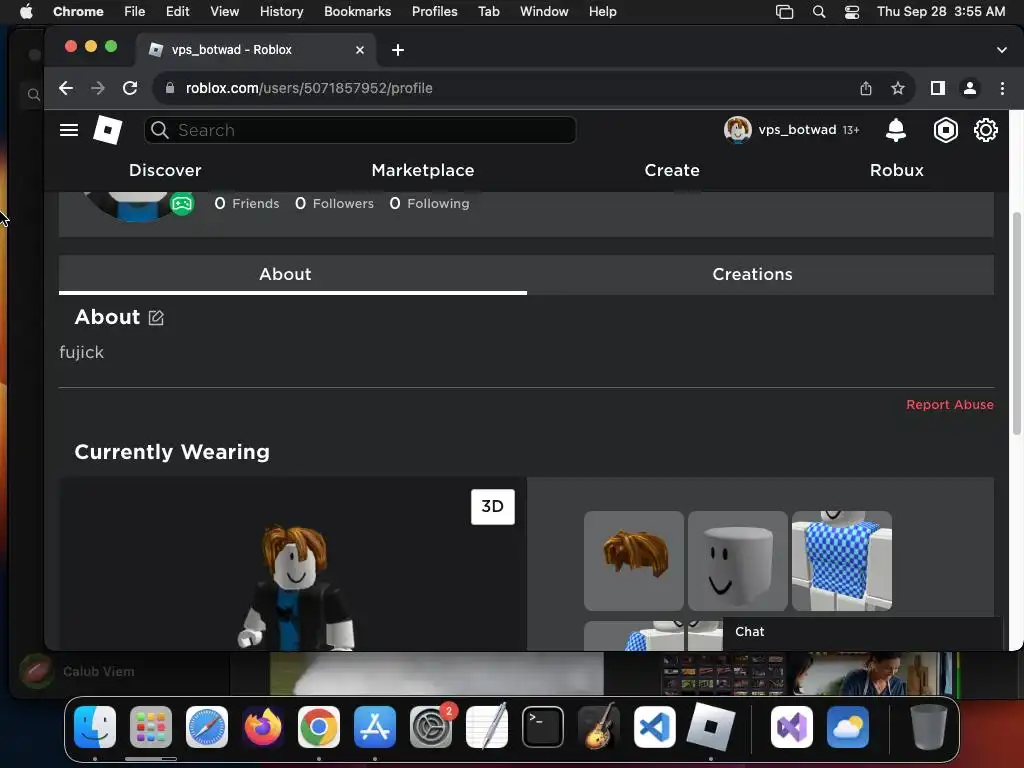Image resolution: width=1024 pixels, height=768 pixels.
Task: Open the Discover page
Action: (165, 170)
